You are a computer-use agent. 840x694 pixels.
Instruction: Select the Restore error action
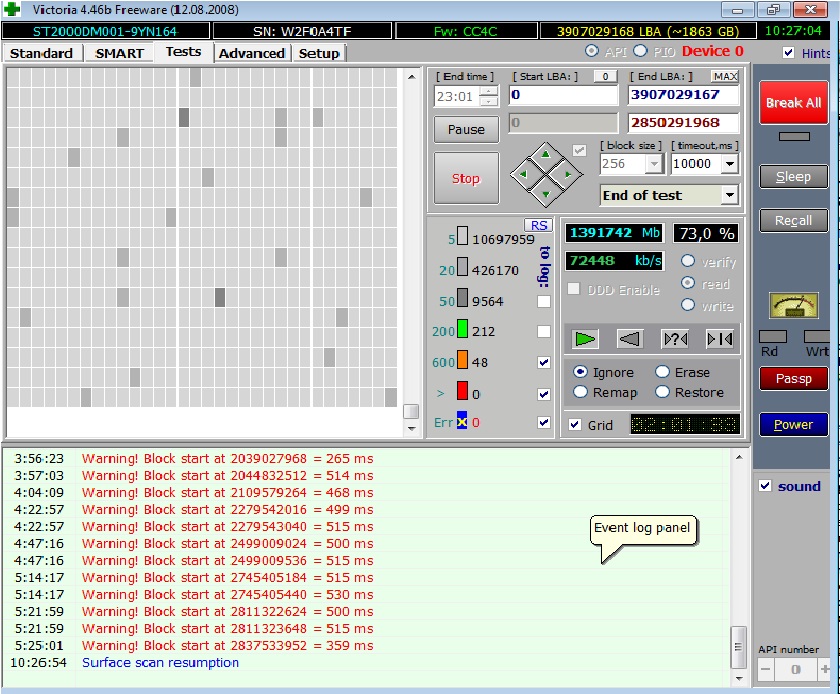coord(662,392)
